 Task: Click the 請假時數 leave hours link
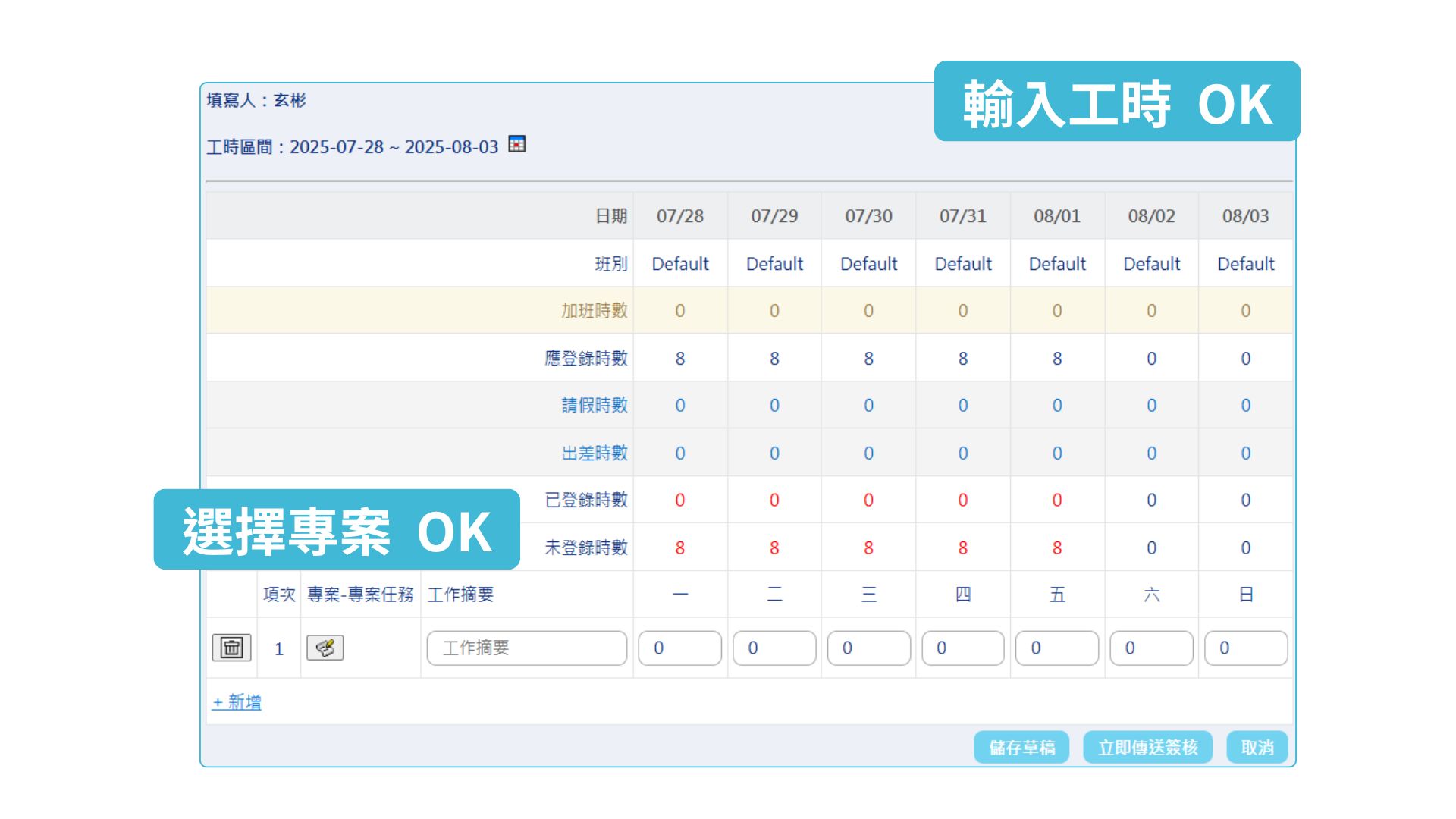595,406
